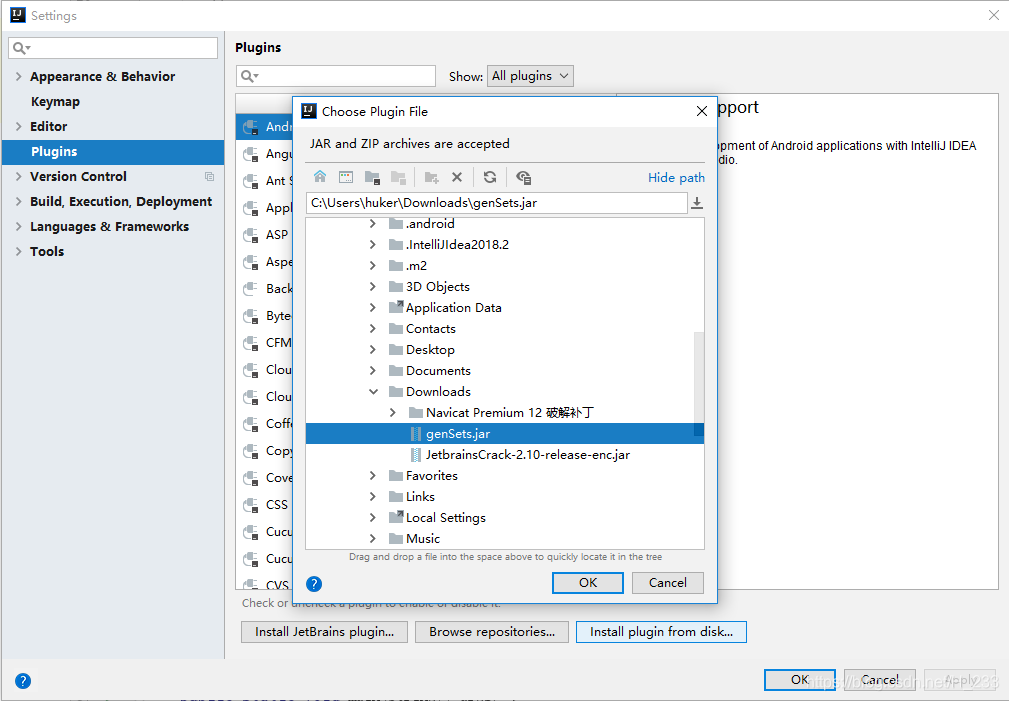This screenshot has width=1009, height=701.
Task: Expand the .IntelliJIdea2018.2 folder chevron
Action: click(373, 245)
